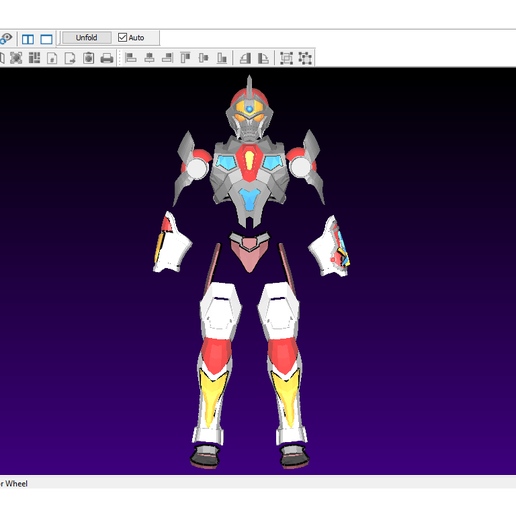Click the page number settings icon
The height and width of the screenshot is (516, 516).
tap(52, 58)
